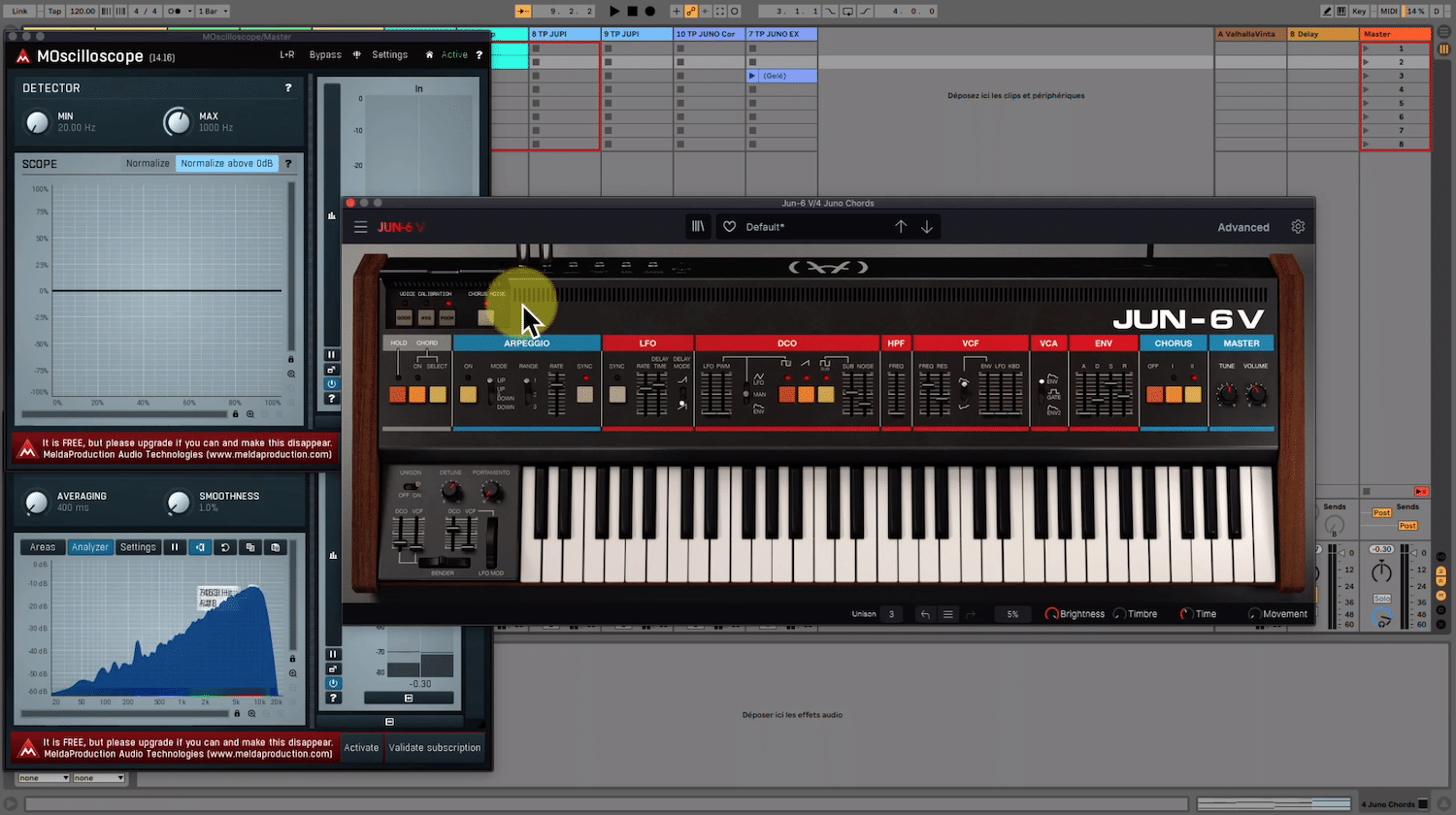Favorite the Default preset with heart icon
Viewport: 1456px width, 815px height.
coord(730,227)
